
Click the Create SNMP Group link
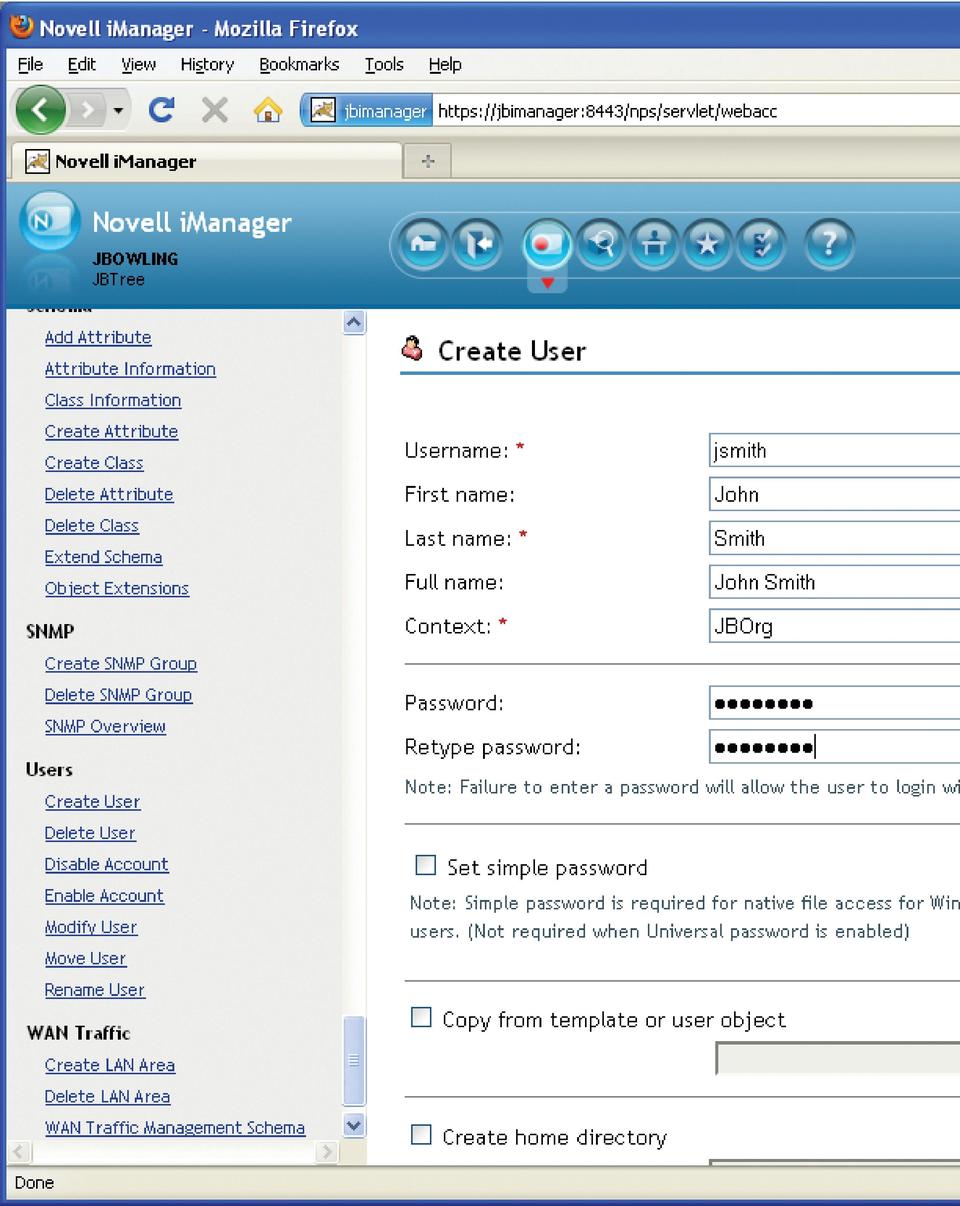tap(120, 663)
